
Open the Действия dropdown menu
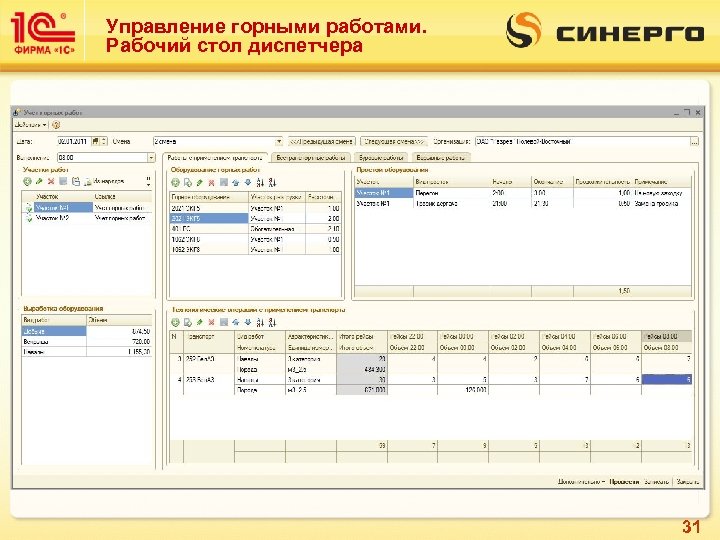click(x=30, y=125)
